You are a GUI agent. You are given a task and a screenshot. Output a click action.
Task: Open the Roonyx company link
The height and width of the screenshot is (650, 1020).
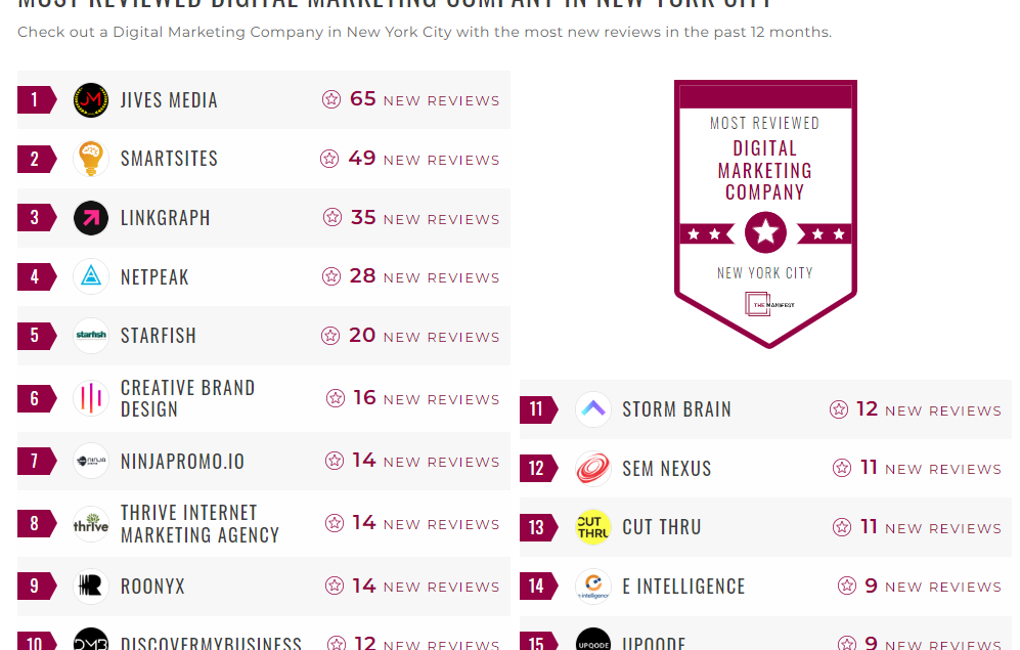pos(153,586)
